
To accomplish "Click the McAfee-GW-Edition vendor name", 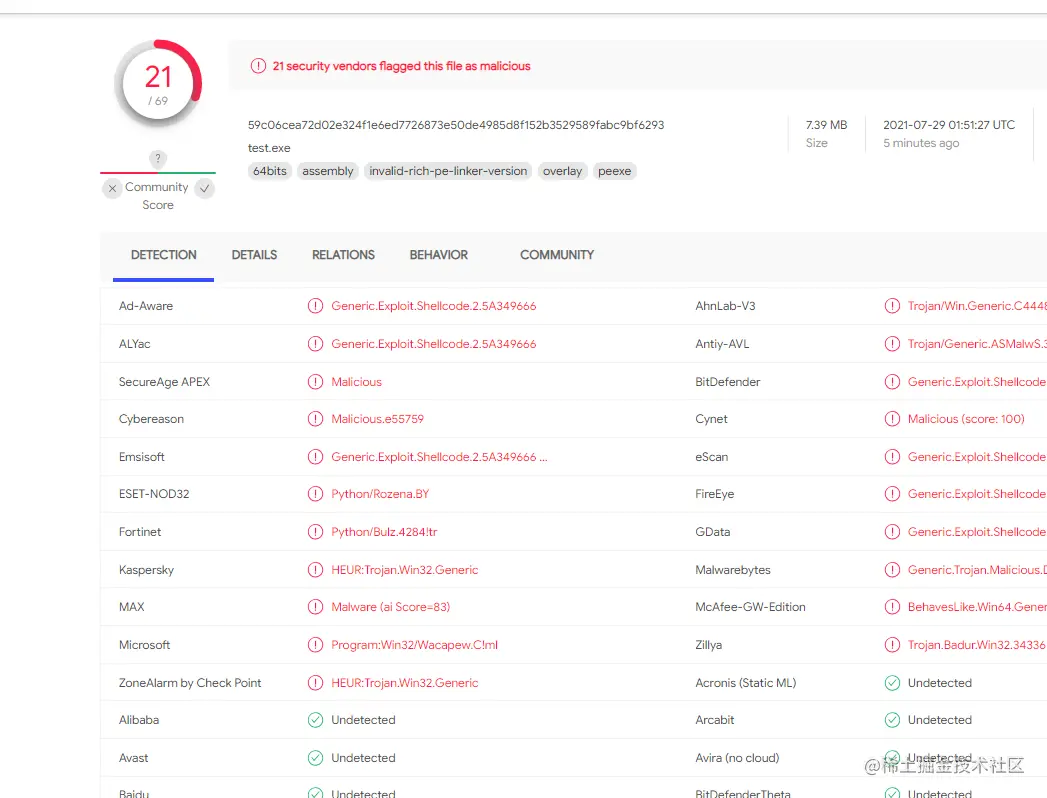I will pyautogui.click(x=751, y=606).
